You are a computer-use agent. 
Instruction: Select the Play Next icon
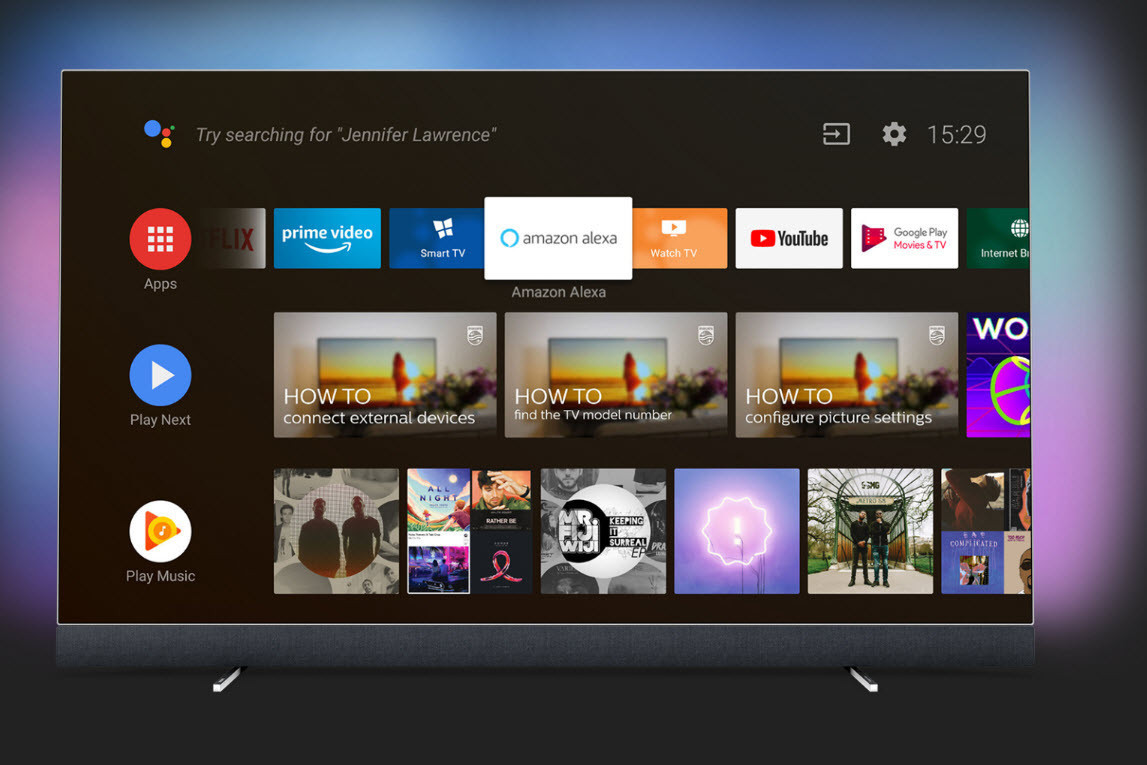(160, 375)
